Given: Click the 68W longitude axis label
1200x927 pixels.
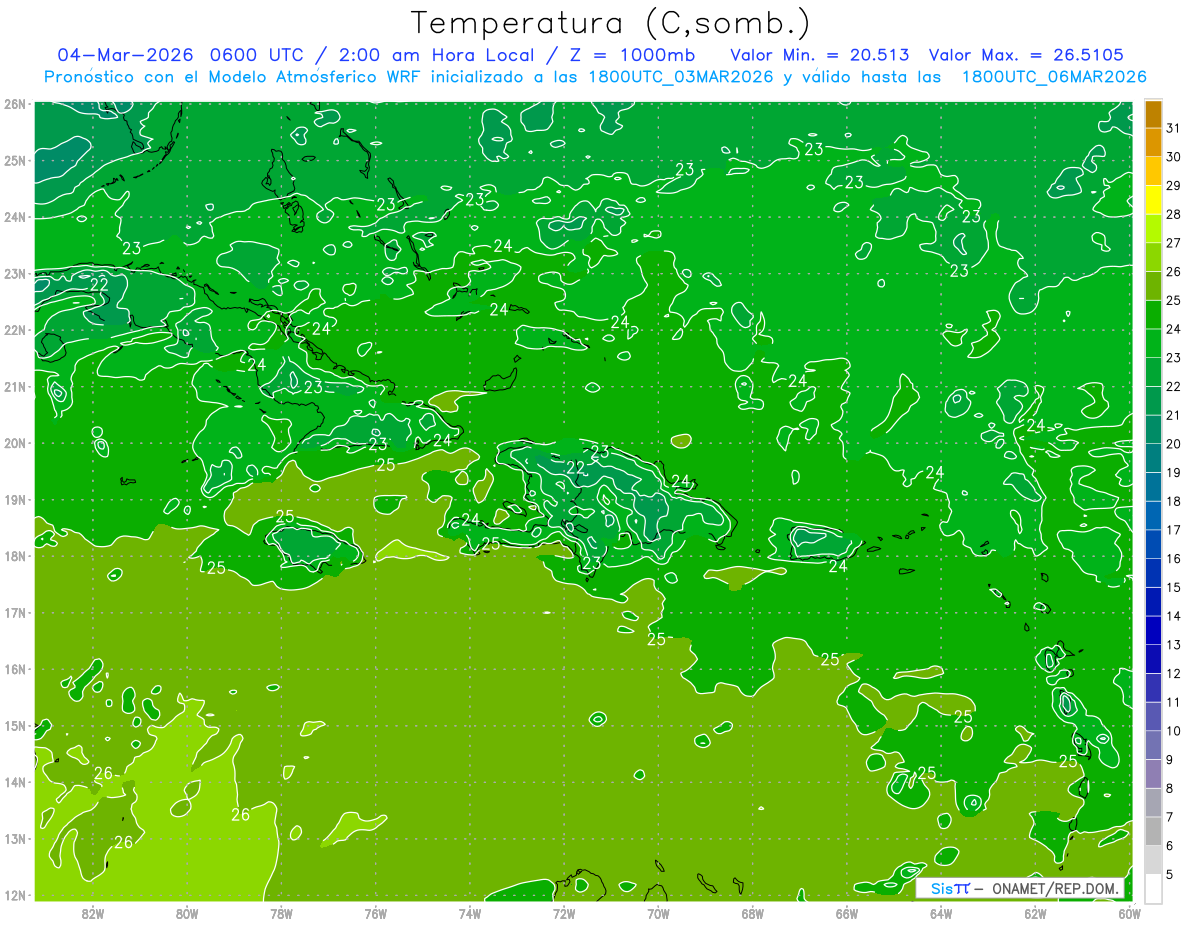Looking at the screenshot, I should click(752, 913).
